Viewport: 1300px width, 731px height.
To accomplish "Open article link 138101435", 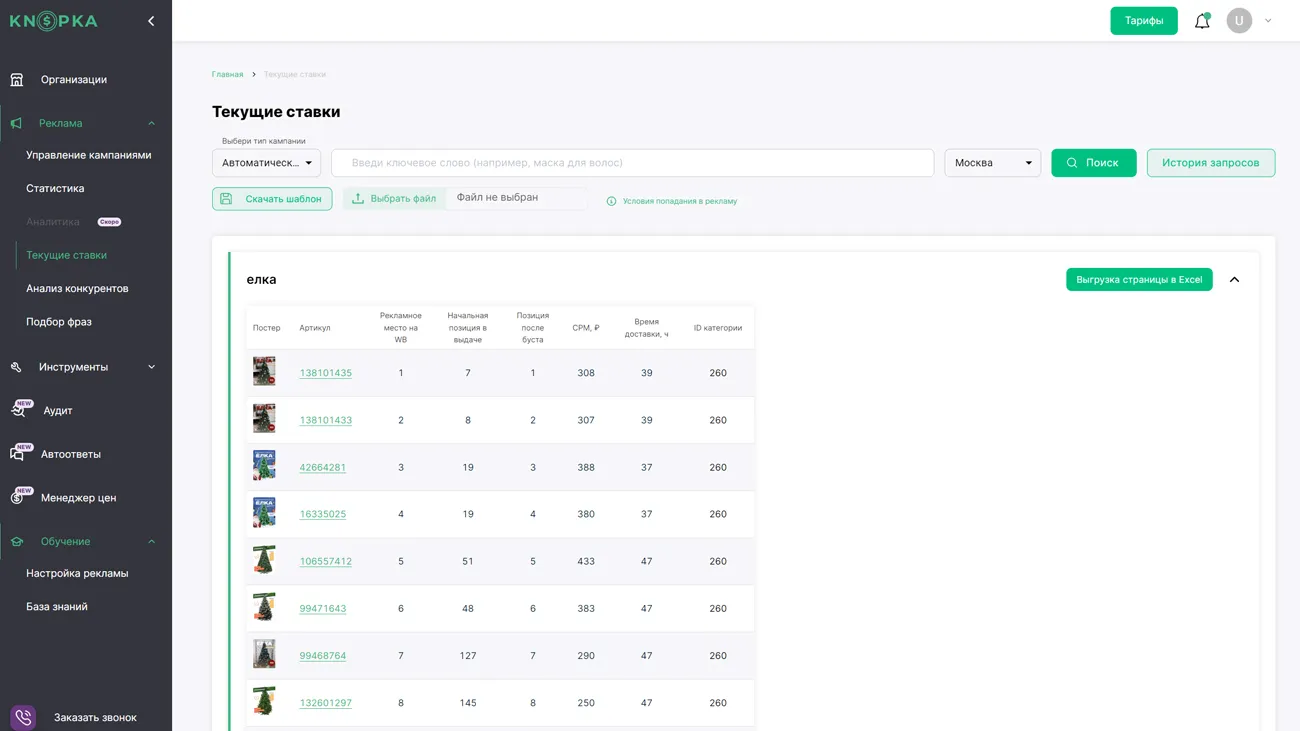I will tap(325, 373).
